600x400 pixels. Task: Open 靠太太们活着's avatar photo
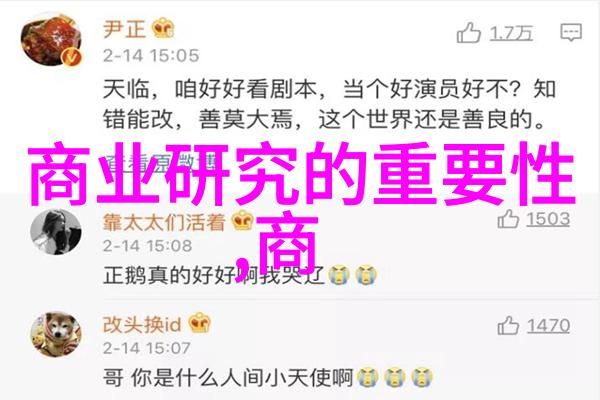[55, 232]
